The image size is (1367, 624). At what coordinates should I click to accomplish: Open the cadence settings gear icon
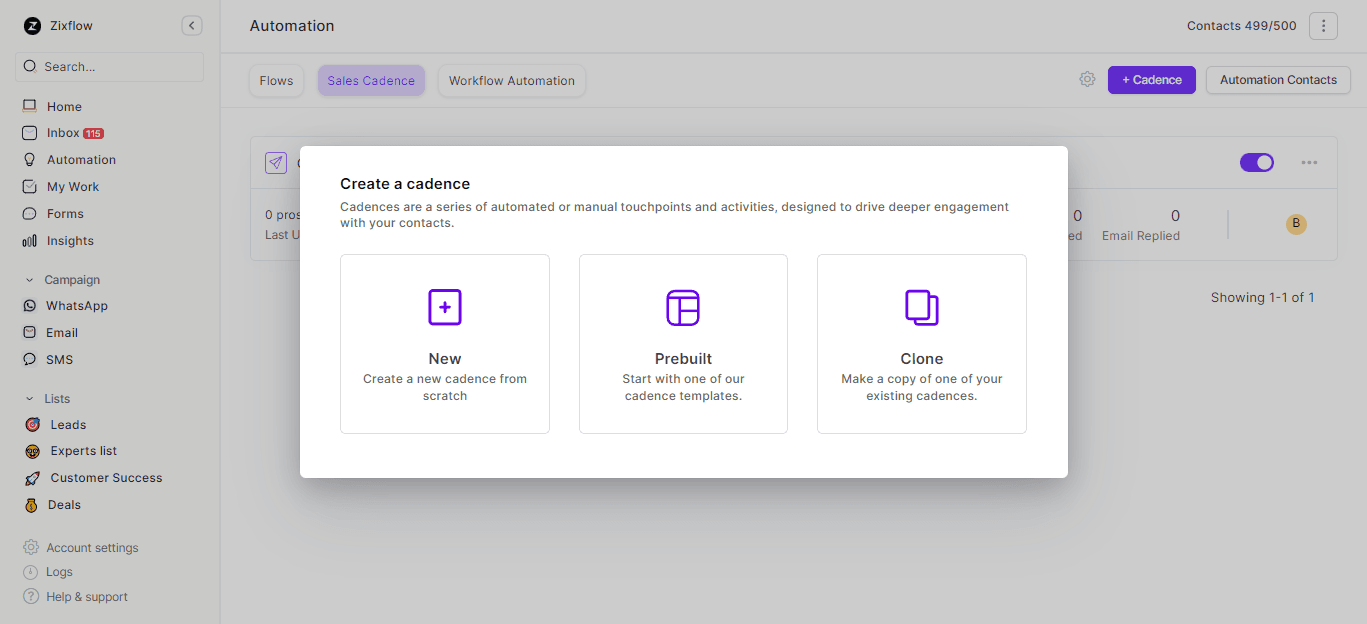pyautogui.click(x=1087, y=80)
